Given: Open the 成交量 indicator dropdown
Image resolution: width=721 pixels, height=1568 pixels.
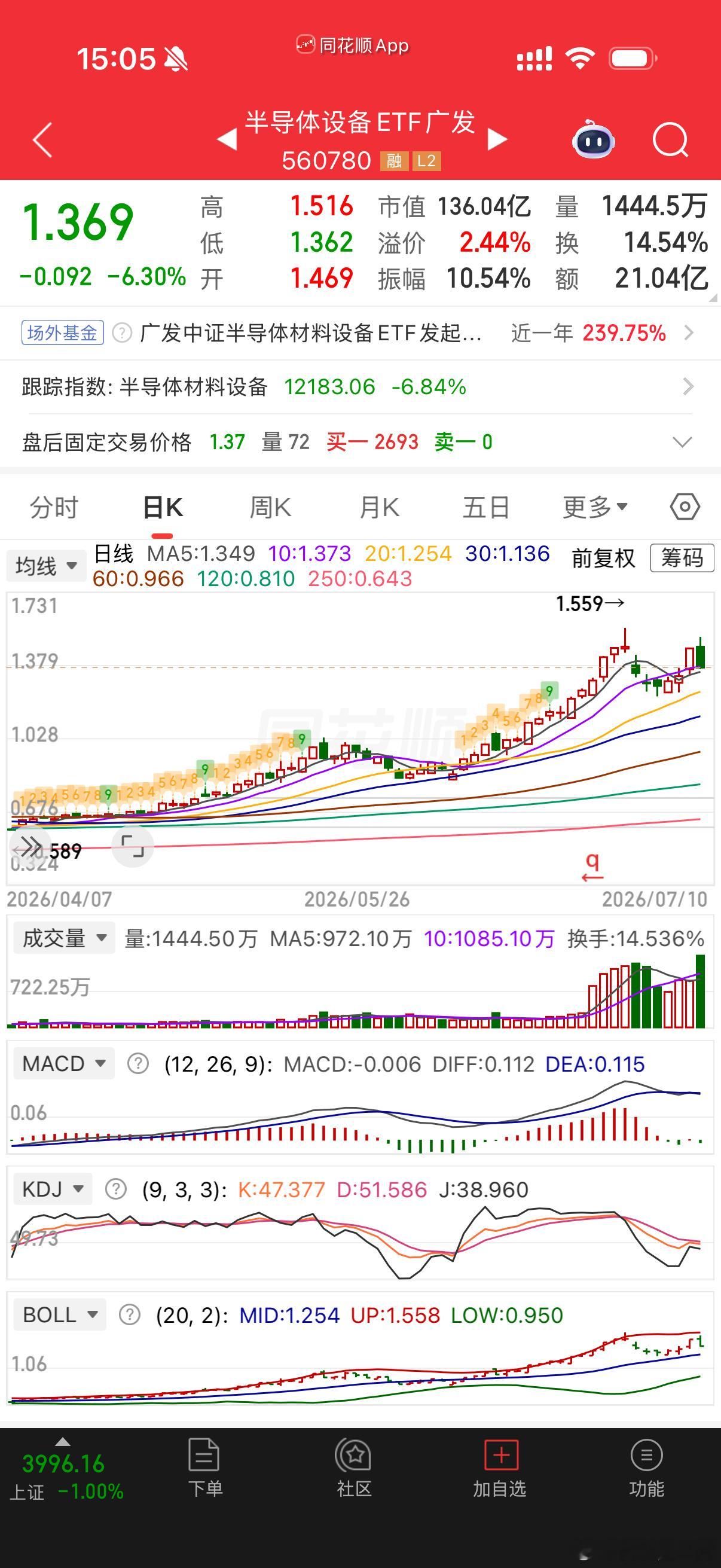Looking at the screenshot, I should click(64, 938).
